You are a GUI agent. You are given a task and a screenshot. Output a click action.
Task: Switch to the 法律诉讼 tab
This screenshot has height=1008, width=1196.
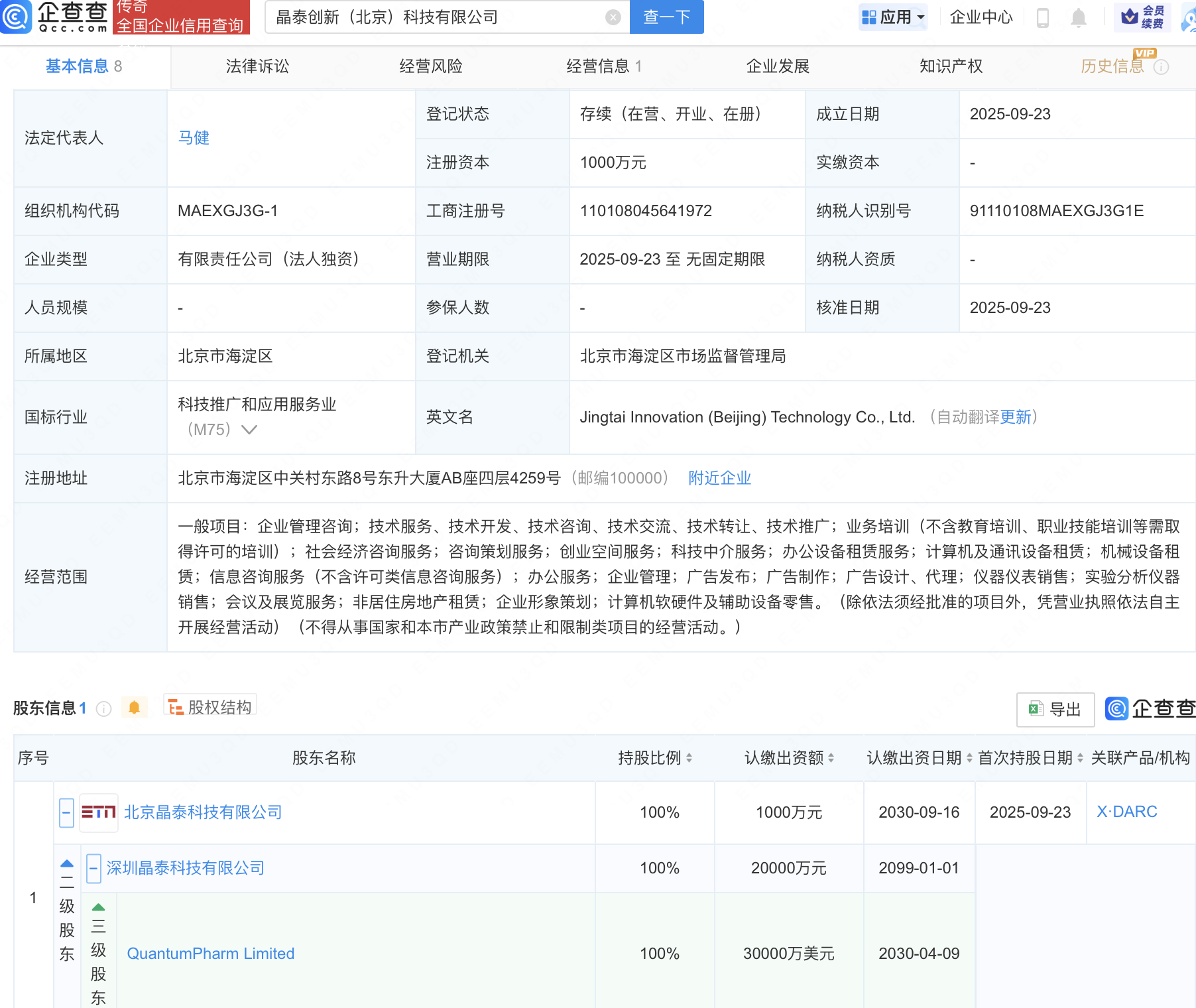(x=257, y=66)
